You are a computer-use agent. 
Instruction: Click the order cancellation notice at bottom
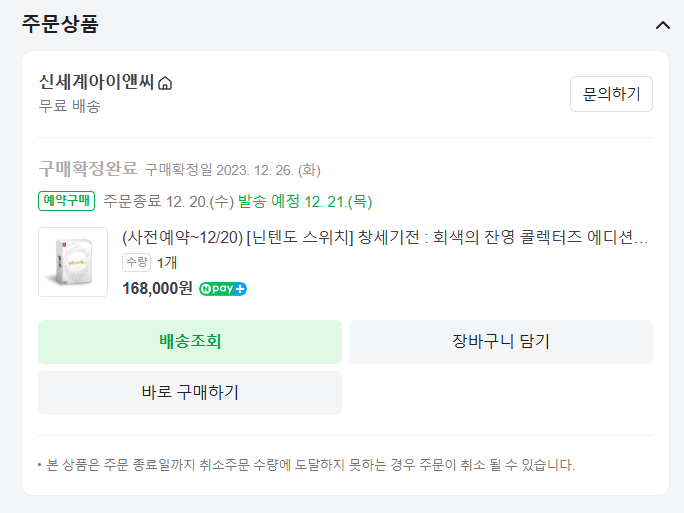[x=306, y=464]
